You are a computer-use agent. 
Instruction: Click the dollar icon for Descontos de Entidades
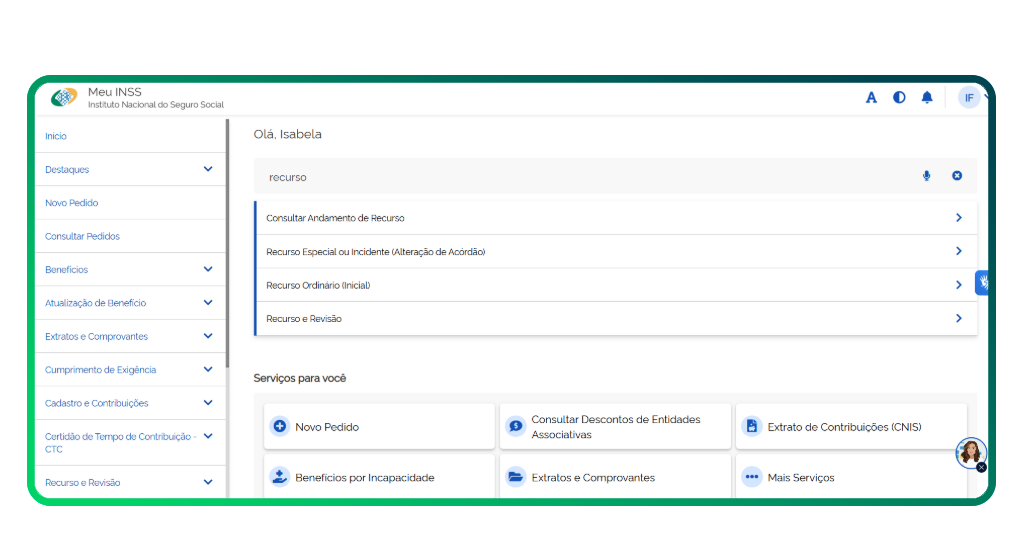coord(515,426)
